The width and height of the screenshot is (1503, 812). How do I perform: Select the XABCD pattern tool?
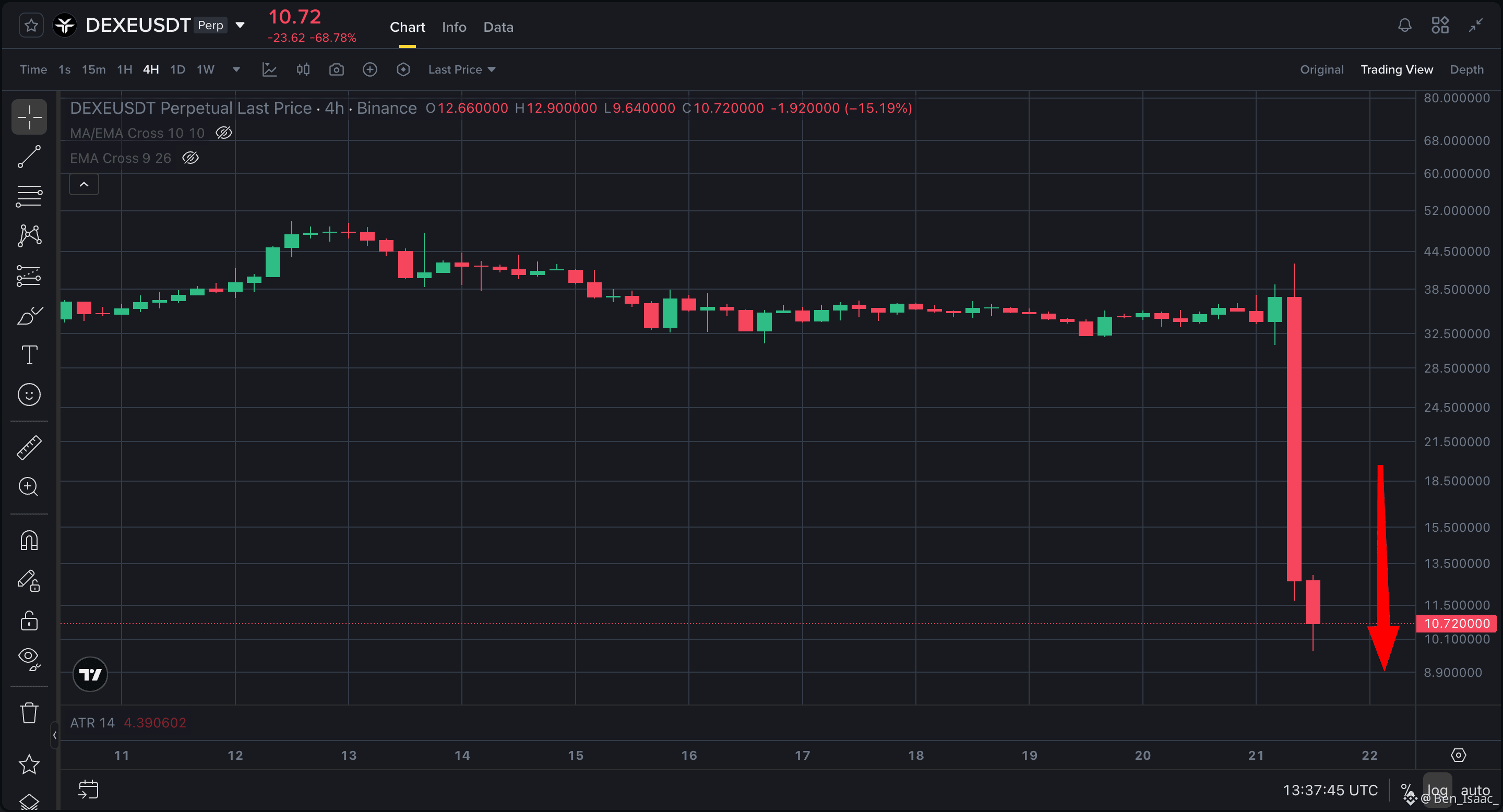(29, 236)
